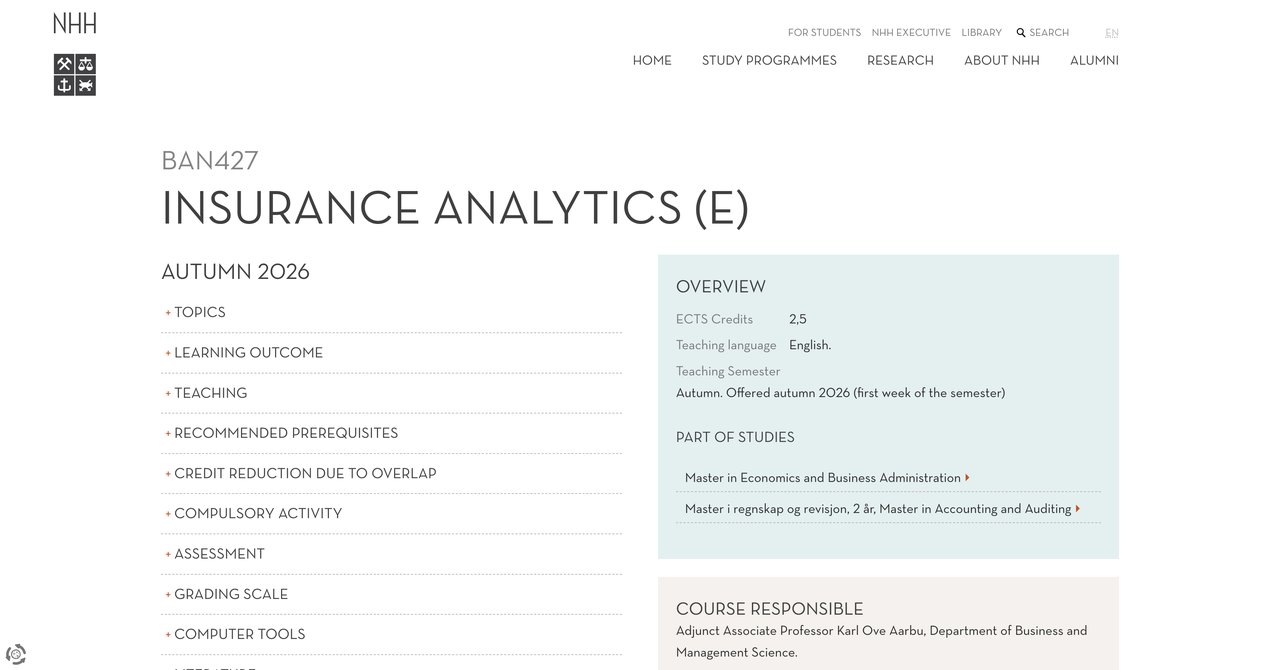Switch language using EN link
Viewport: 1280px width, 670px height.
1112,33
